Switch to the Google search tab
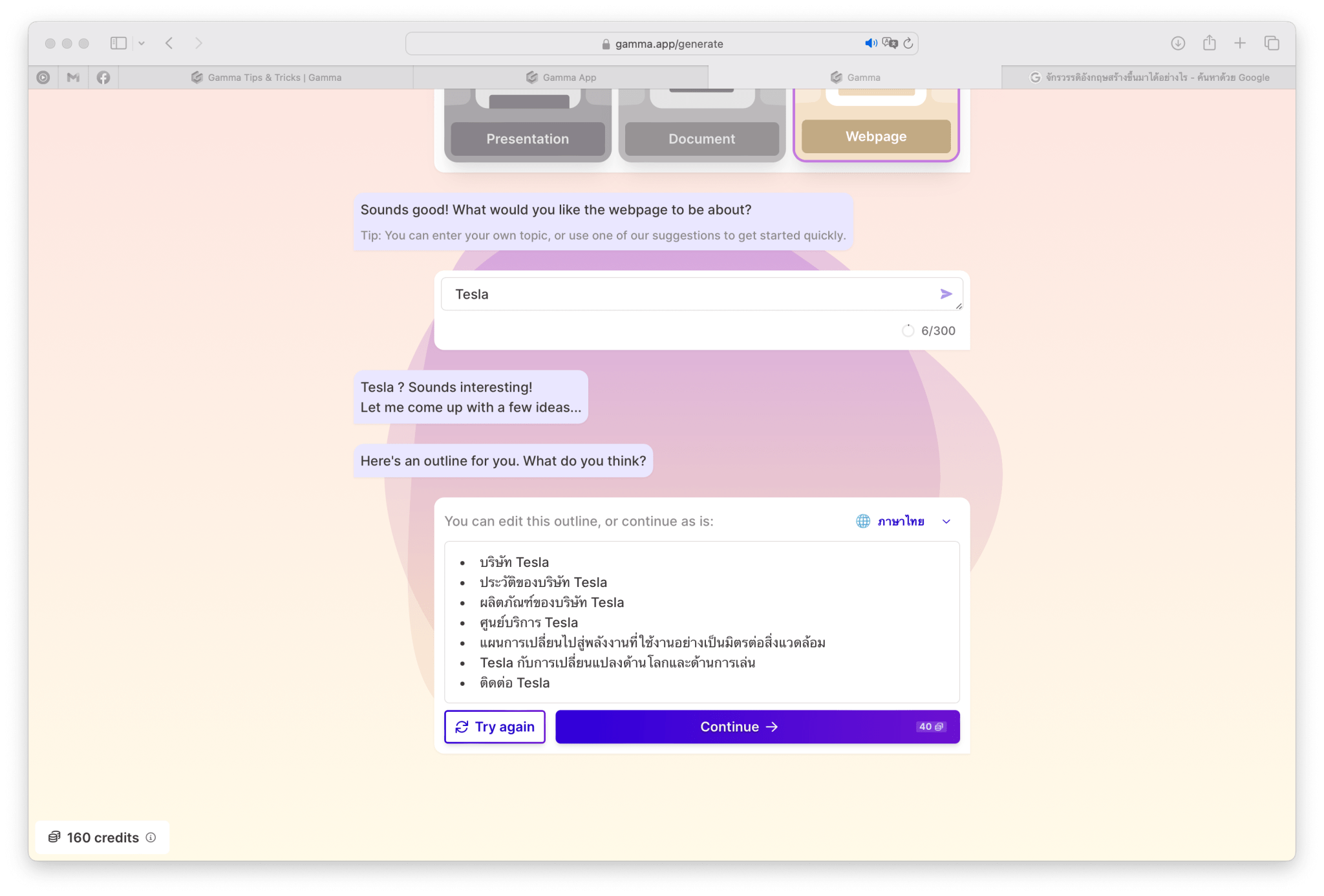Viewport: 1324px width, 896px height. tap(1149, 78)
